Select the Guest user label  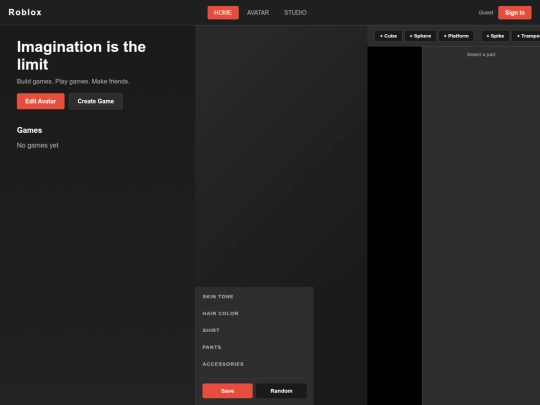(486, 13)
